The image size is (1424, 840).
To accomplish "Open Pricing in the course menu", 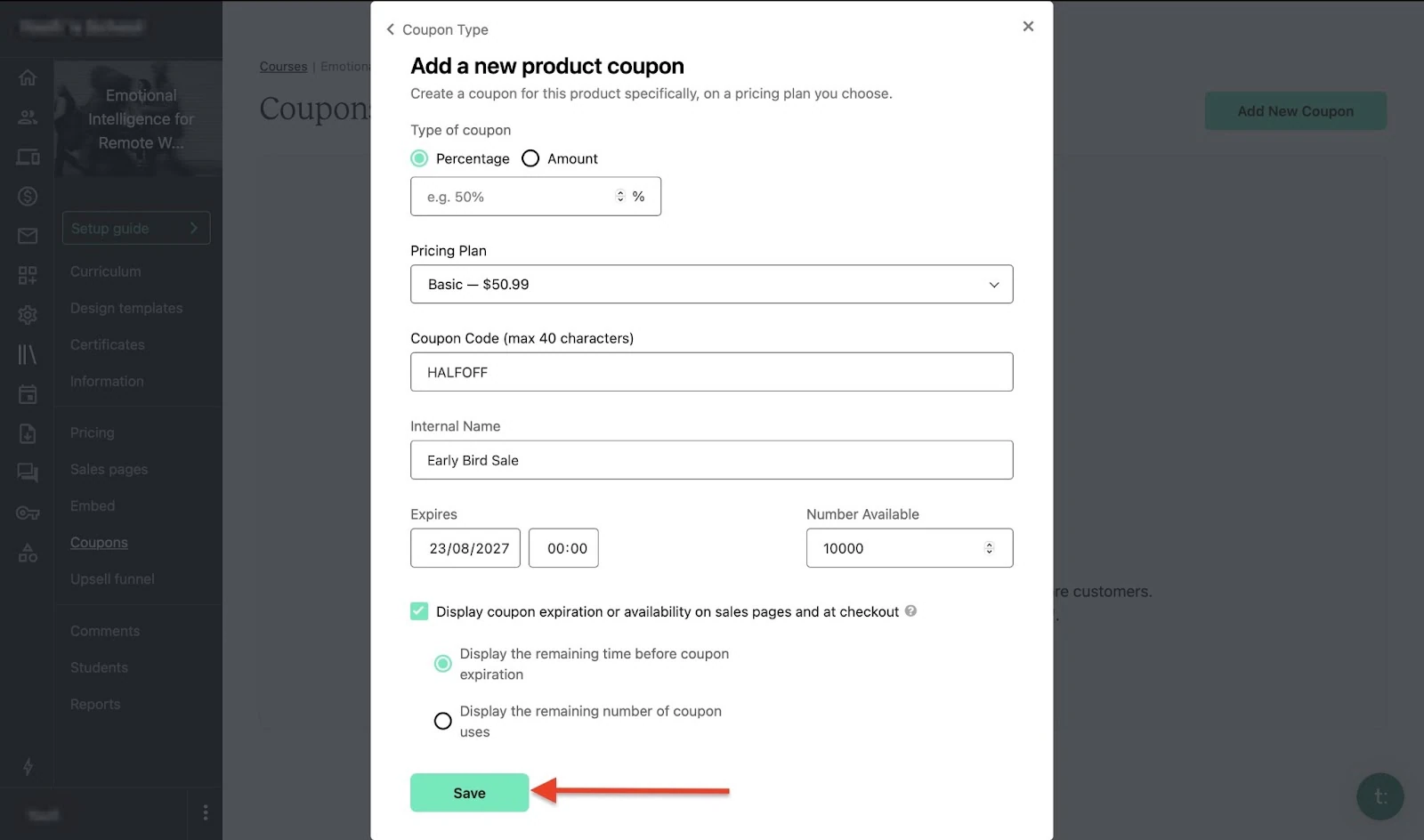I will [x=93, y=432].
